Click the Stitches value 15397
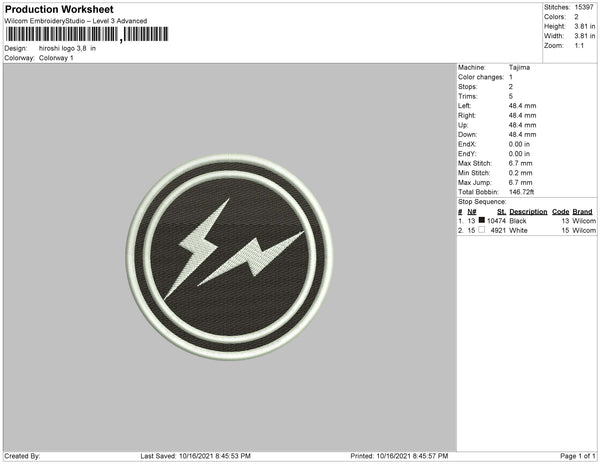Viewport: 600px width, 464px height. pyautogui.click(x=584, y=7)
